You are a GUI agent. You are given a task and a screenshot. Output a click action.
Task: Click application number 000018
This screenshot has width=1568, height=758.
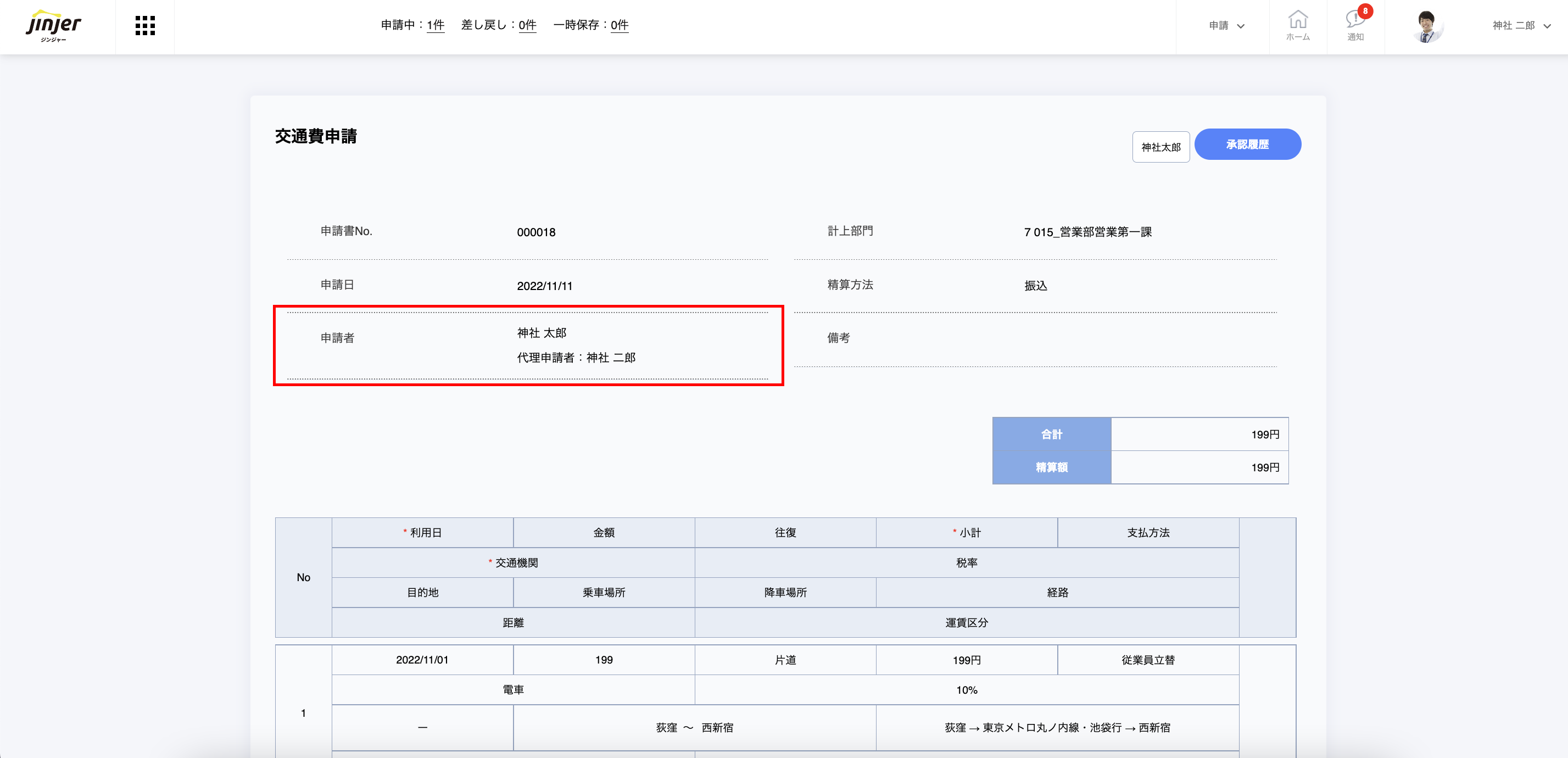535,232
